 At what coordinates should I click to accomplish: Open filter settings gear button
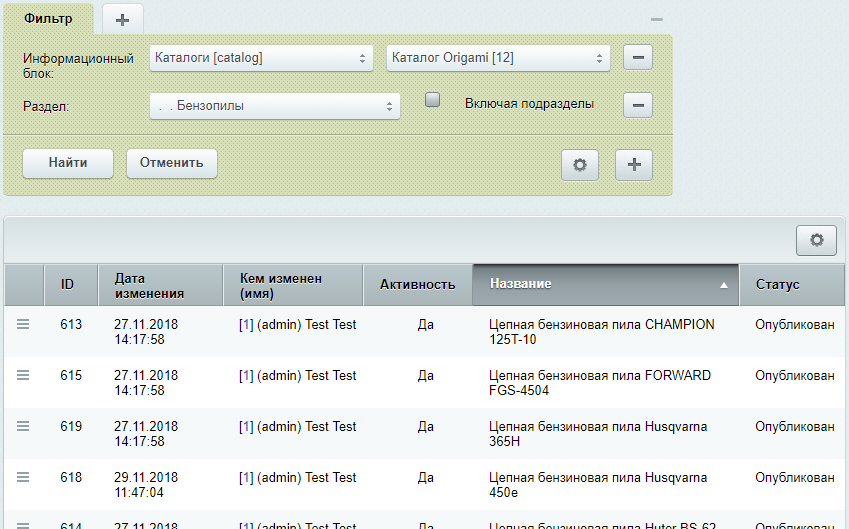pyautogui.click(x=580, y=165)
